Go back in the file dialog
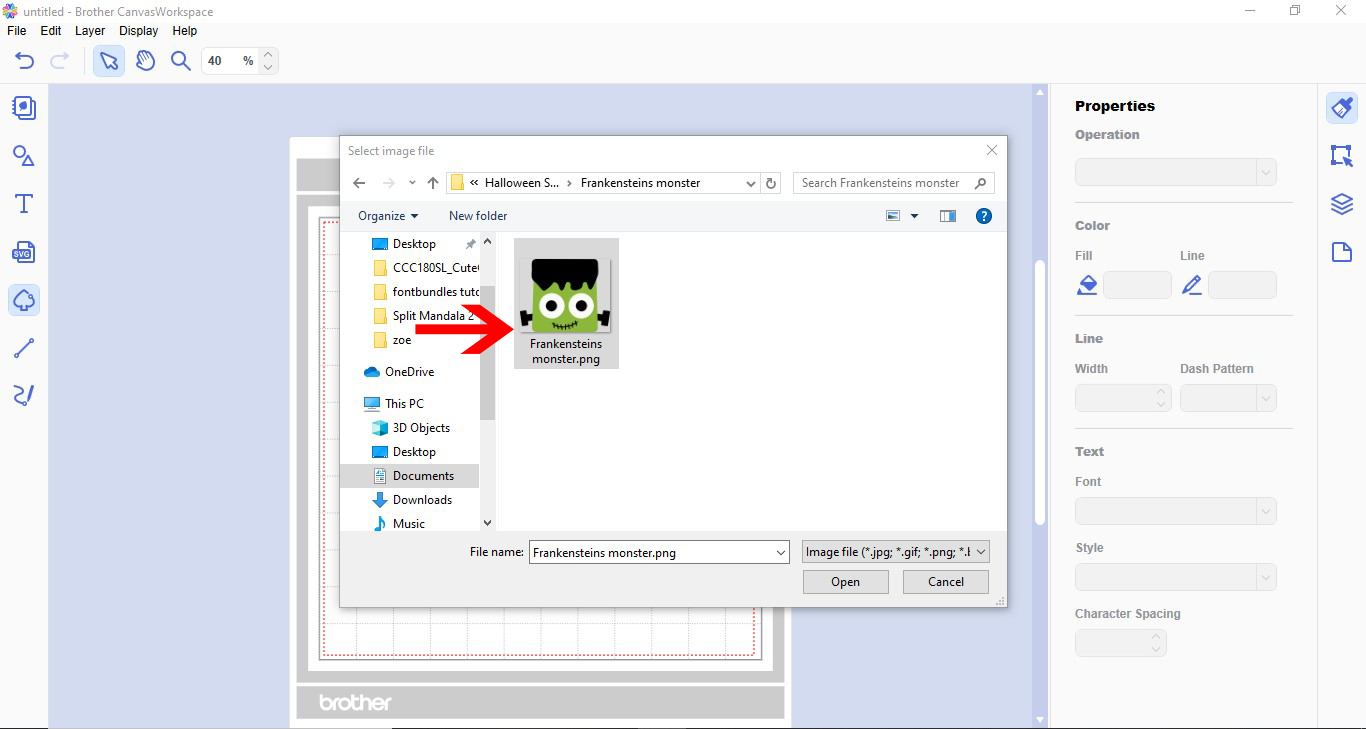 click(359, 183)
